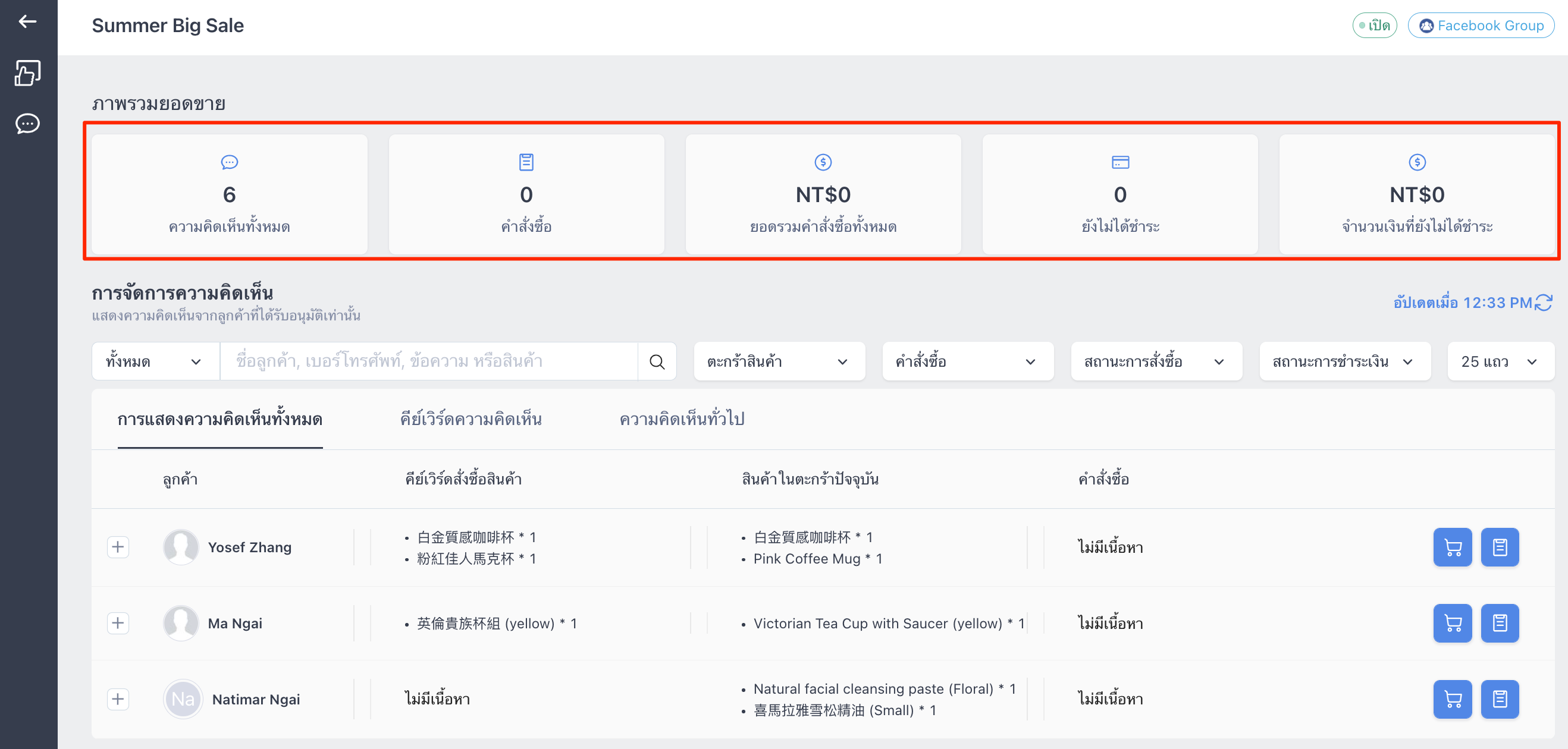
Task: Click the ลูกค้า column header
Action: click(180, 480)
